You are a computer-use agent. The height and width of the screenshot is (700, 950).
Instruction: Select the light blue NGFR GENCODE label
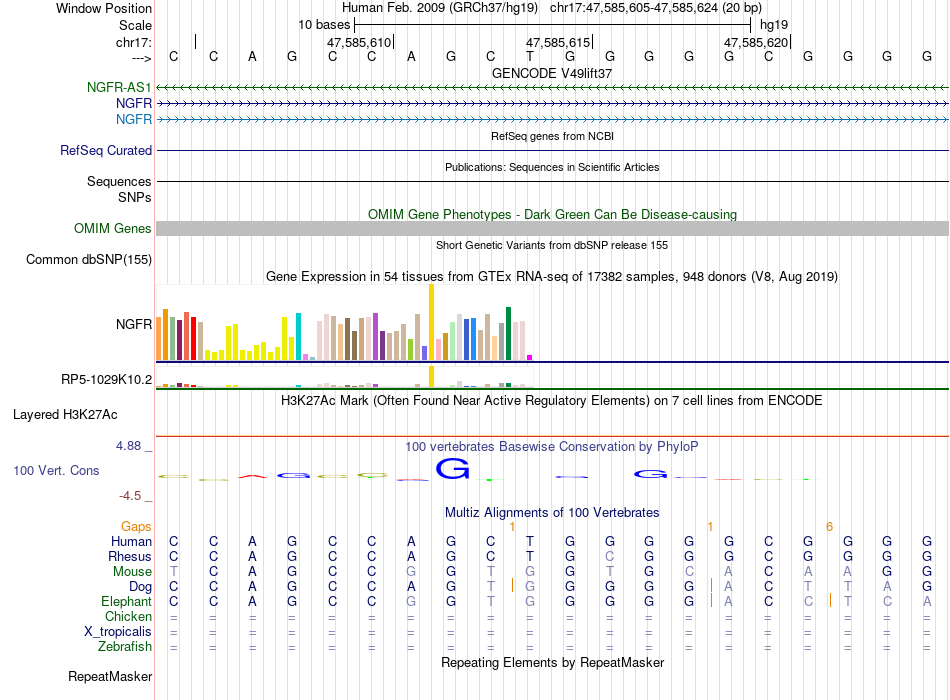(133, 119)
